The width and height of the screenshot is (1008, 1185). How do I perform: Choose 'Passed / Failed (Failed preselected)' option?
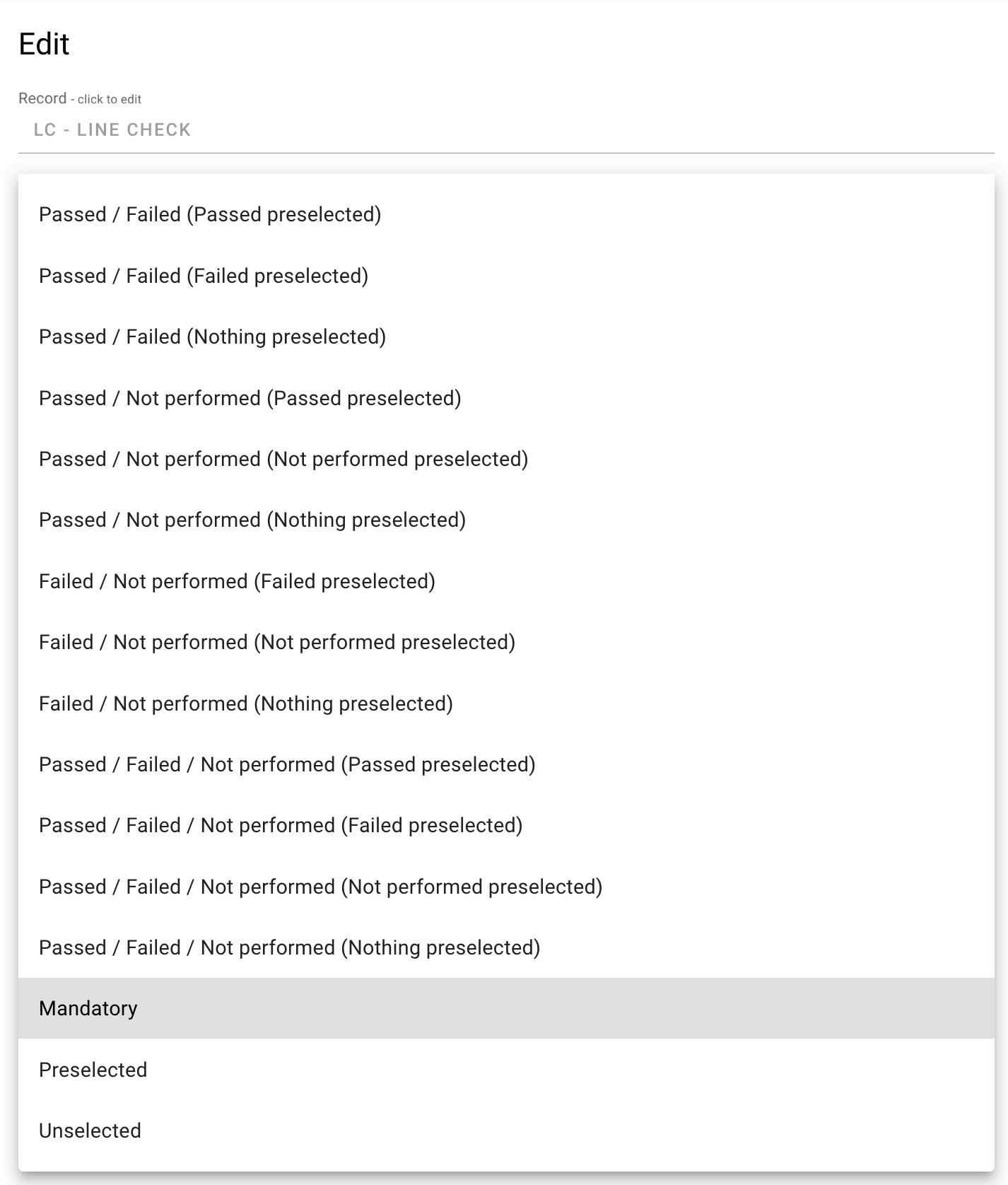pos(204,276)
